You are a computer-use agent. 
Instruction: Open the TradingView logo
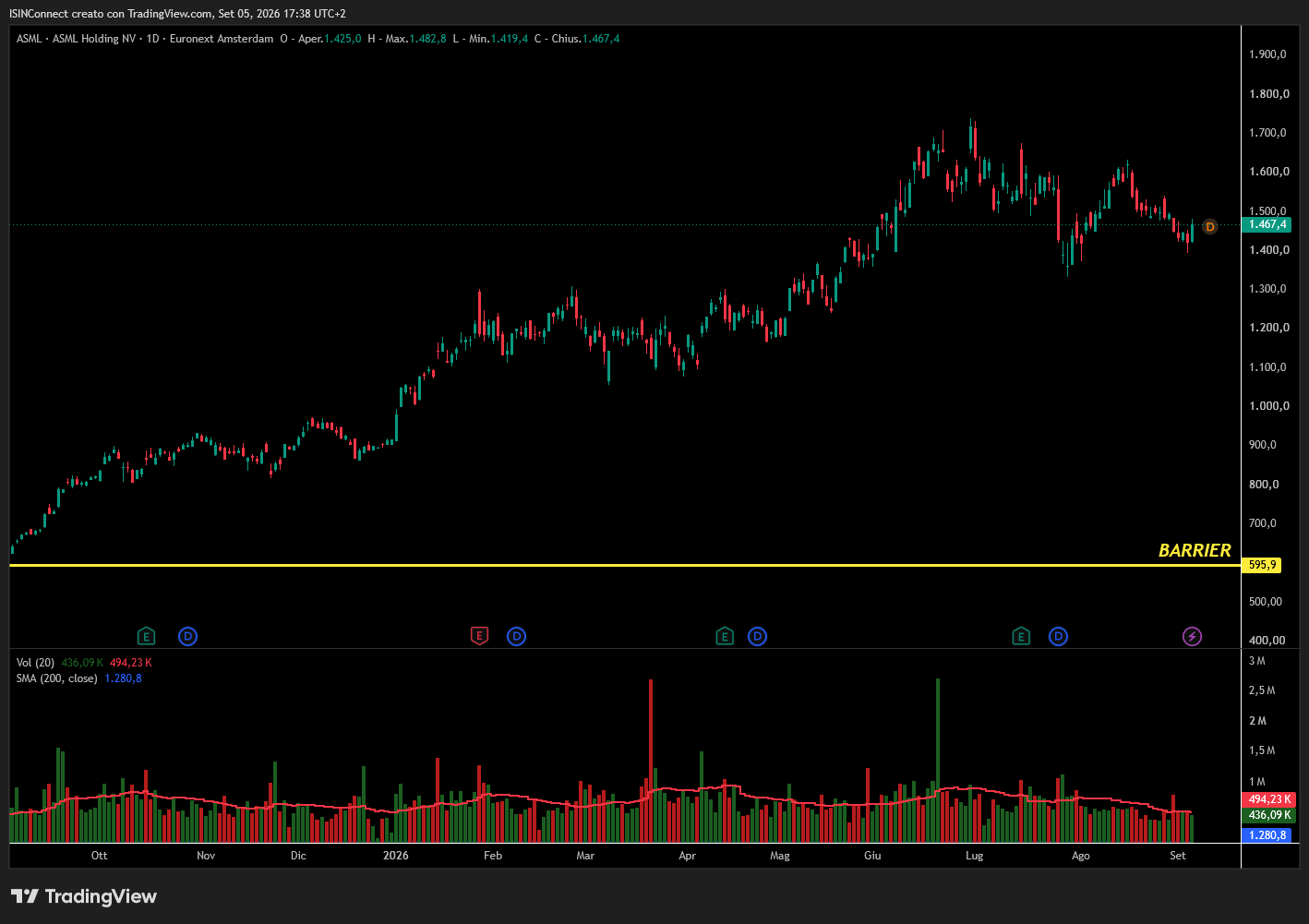(84, 896)
